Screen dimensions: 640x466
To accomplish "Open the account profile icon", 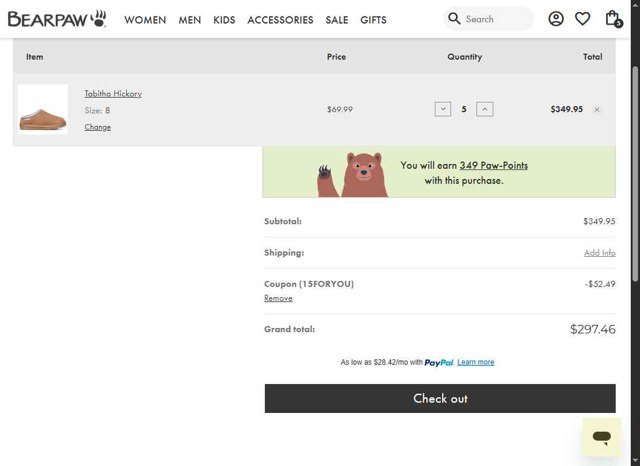I will [x=556, y=19].
